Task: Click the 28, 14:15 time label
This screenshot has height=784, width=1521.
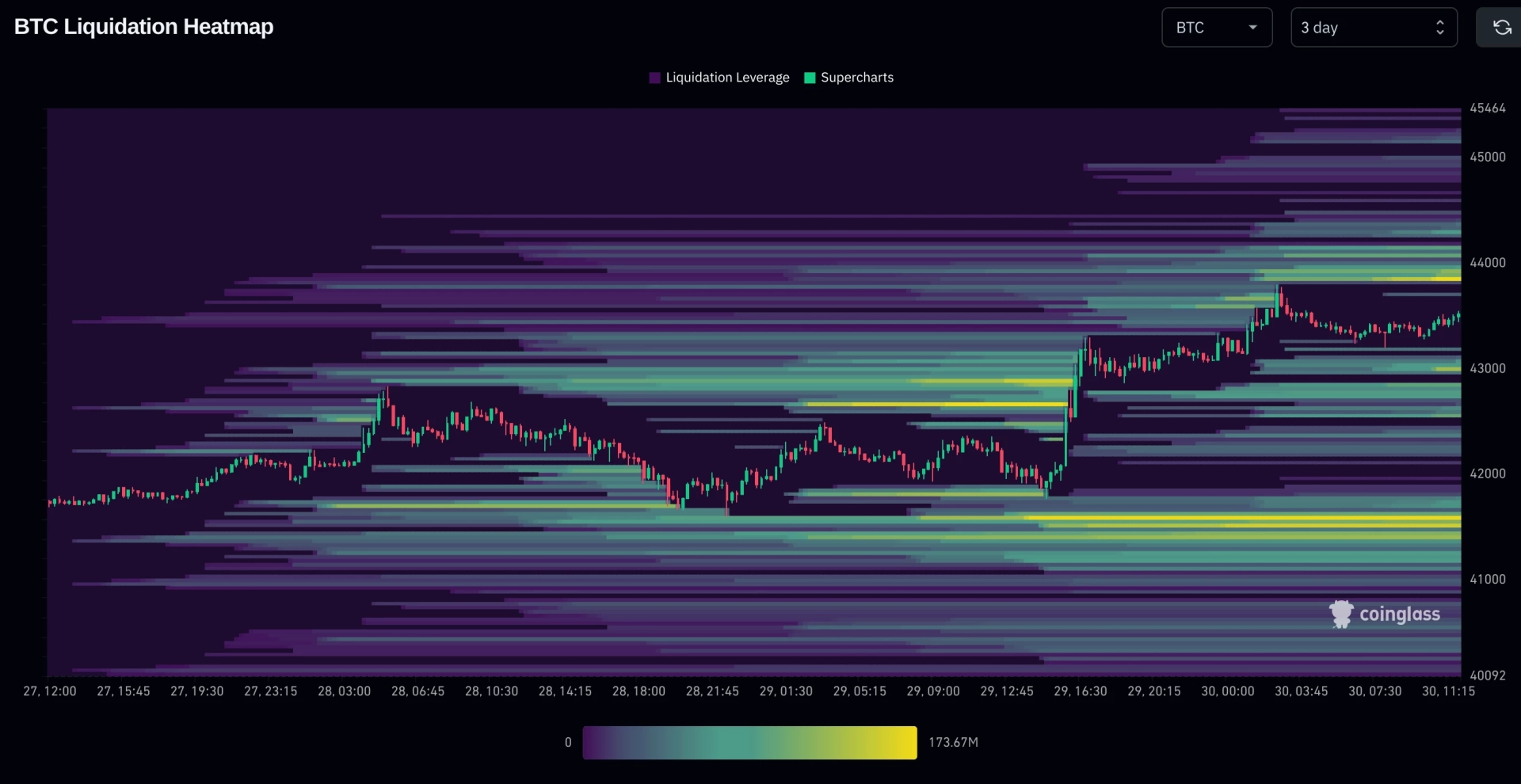Action: pos(566,691)
